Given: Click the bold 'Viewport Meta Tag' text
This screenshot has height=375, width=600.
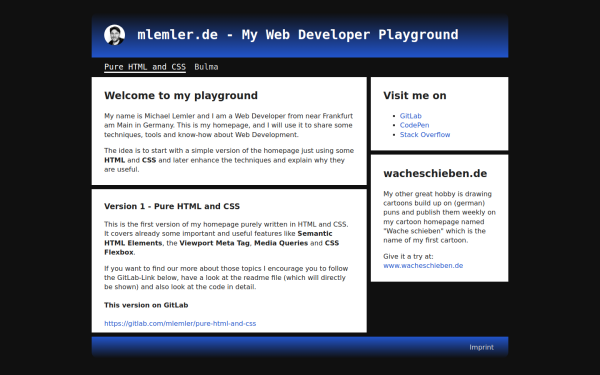Looking at the screenshot, I should (x=214, y=243).
